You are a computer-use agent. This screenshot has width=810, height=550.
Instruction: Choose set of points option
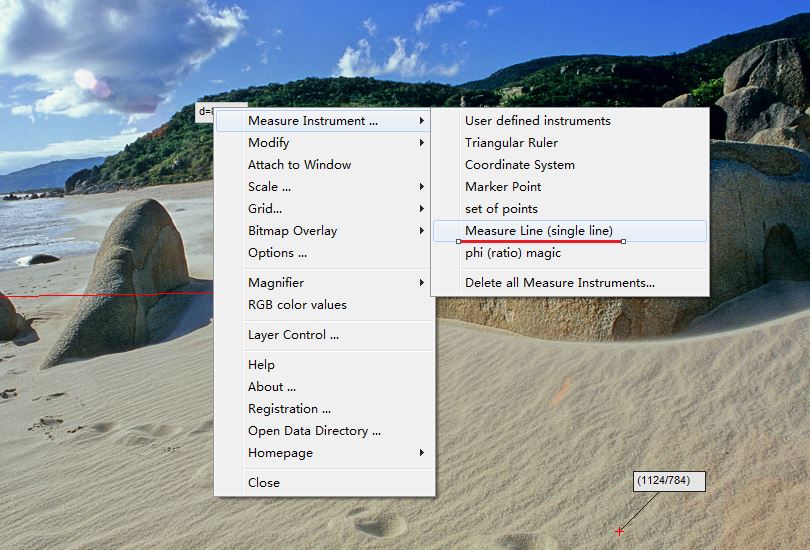[501, 209]
